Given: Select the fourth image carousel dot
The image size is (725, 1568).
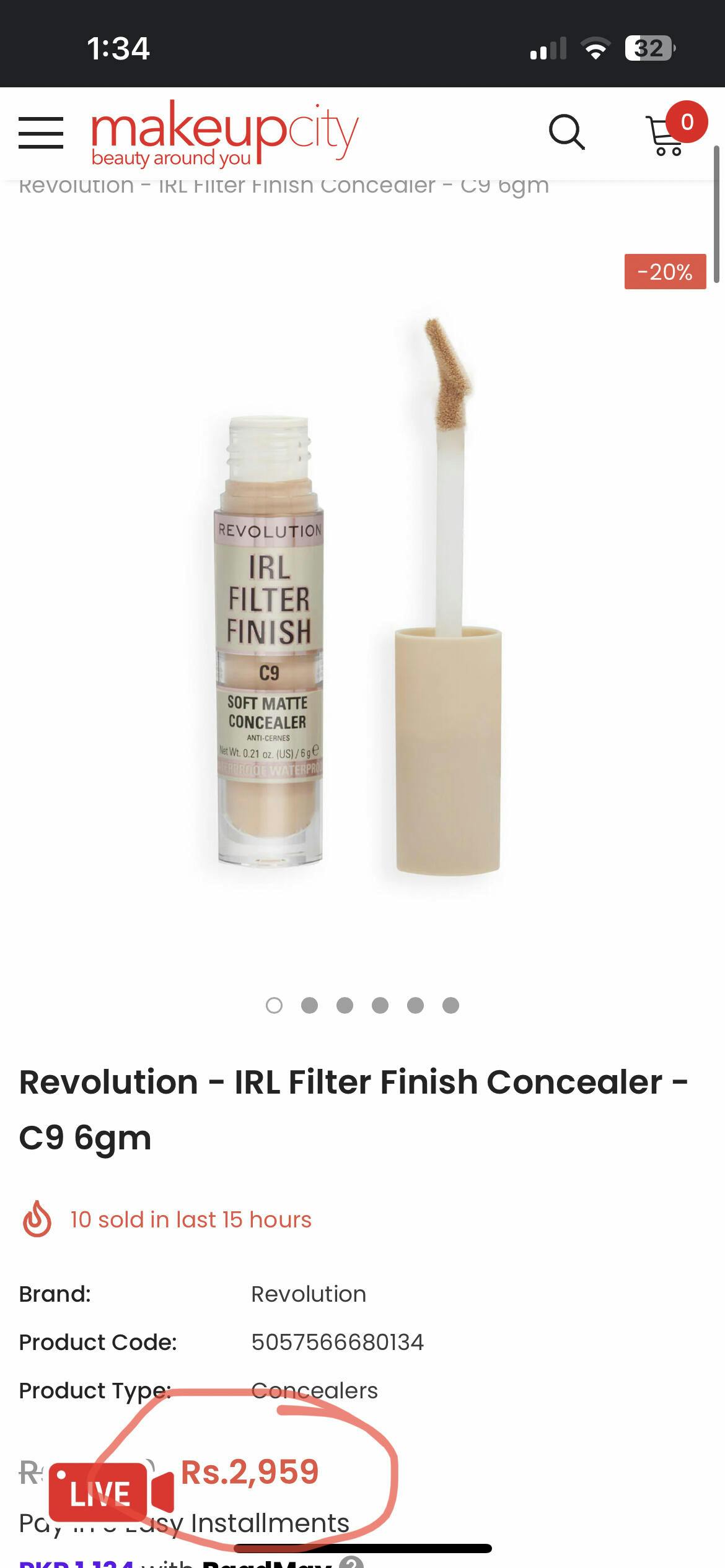Looking at the screenshot, I should coord(380,1005).
